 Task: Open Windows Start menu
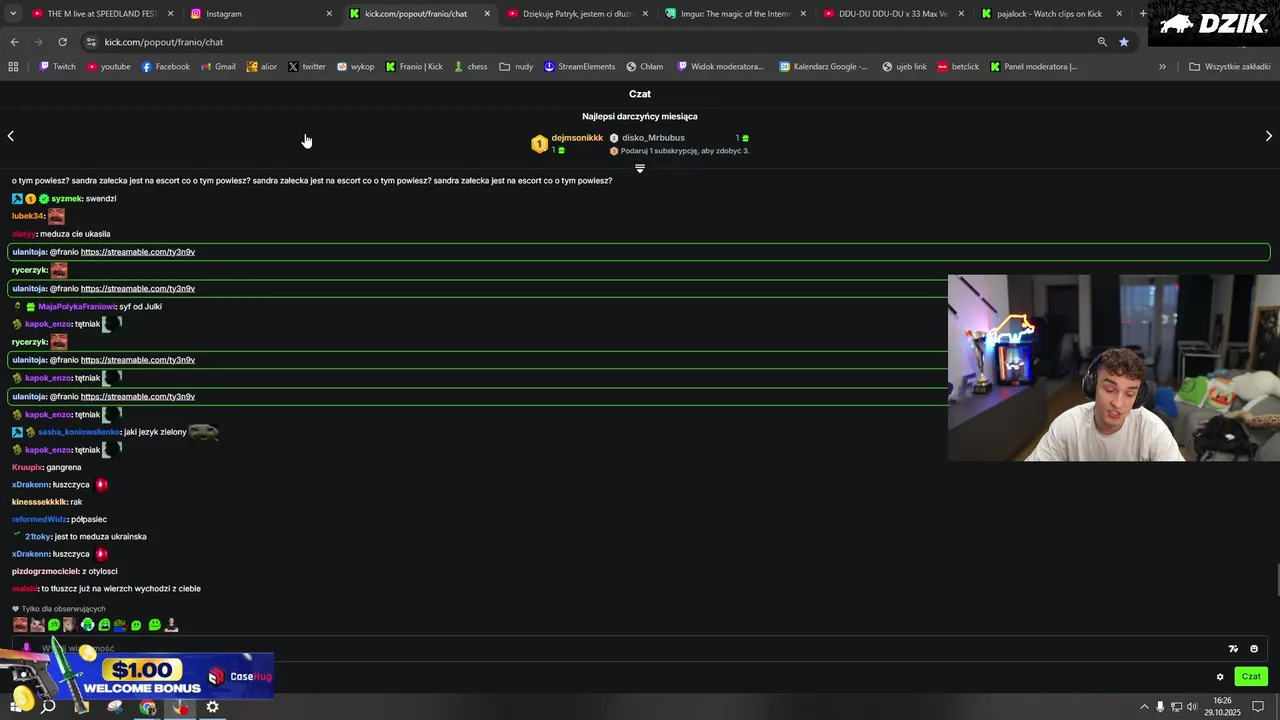pyautogui.click(x=16, y=707)
